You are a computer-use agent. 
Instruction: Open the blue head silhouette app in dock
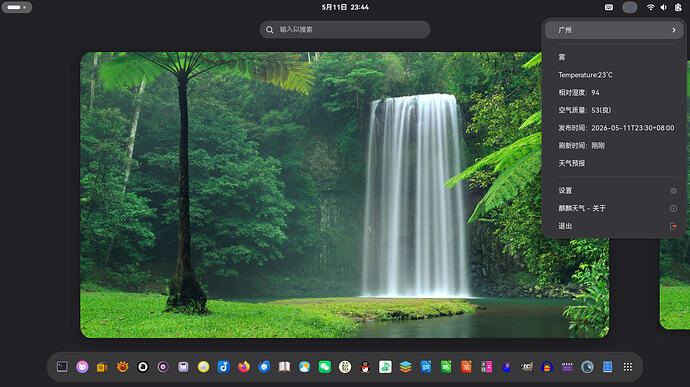[507, 367]
